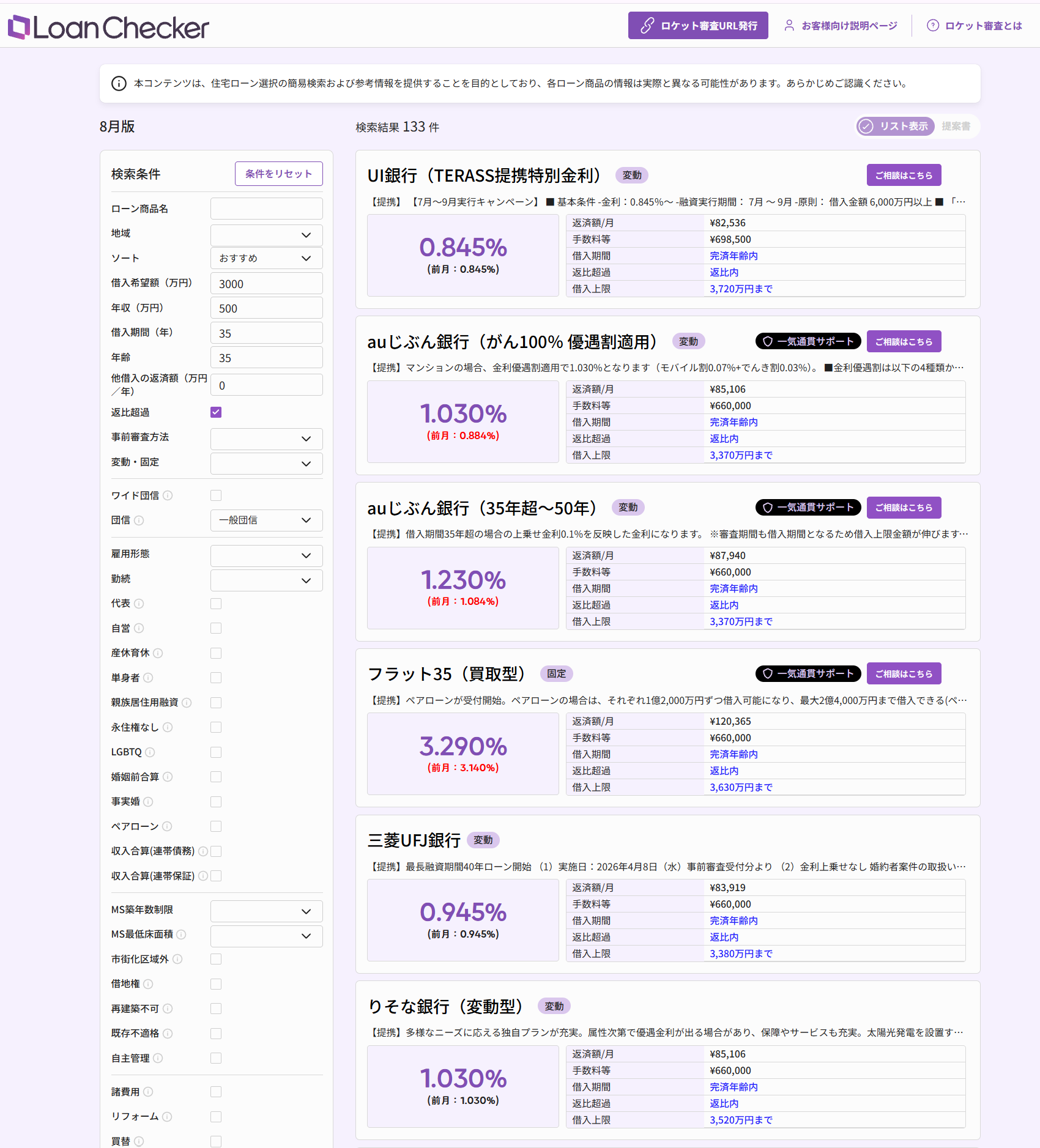Click the info icon for 永住権なし
The image size is (1040, 1148).
(168, 727)
